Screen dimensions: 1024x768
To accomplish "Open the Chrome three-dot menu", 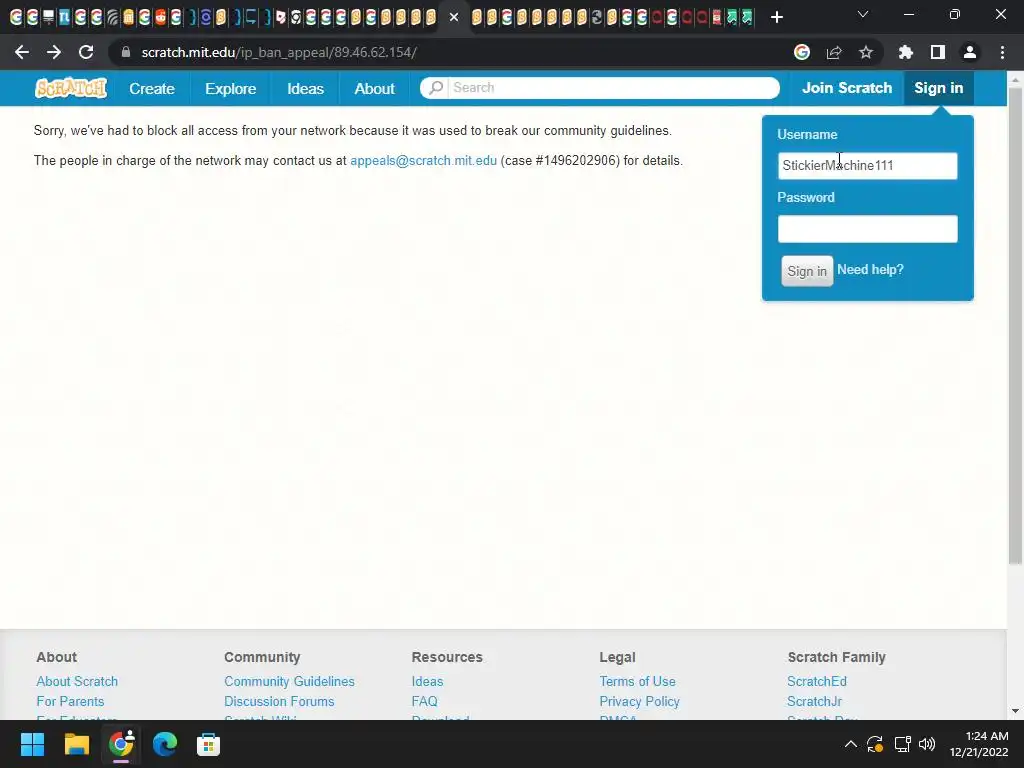I will (x=1002, y=52).
